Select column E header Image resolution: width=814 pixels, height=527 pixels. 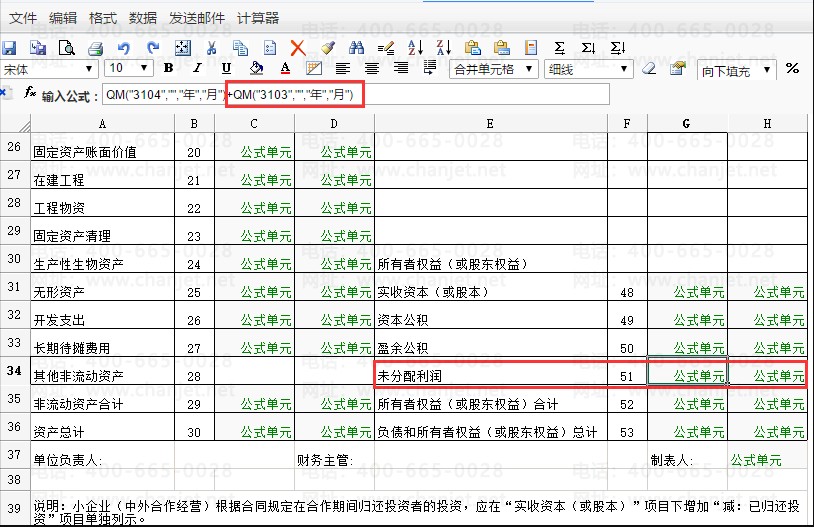coord(490,124)
